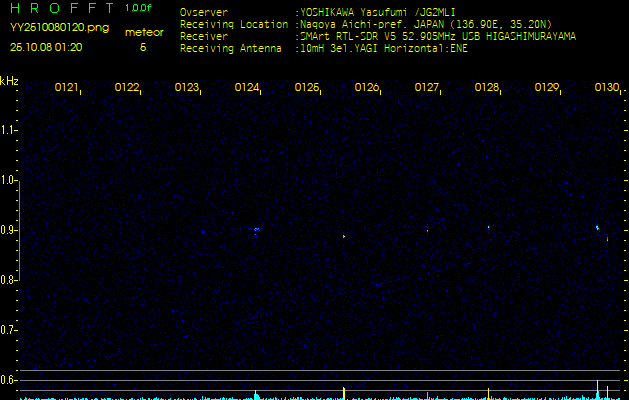Click the 0129 time marker
The width and height of the screenshot is (629, 400).
(x=546, y=87)
